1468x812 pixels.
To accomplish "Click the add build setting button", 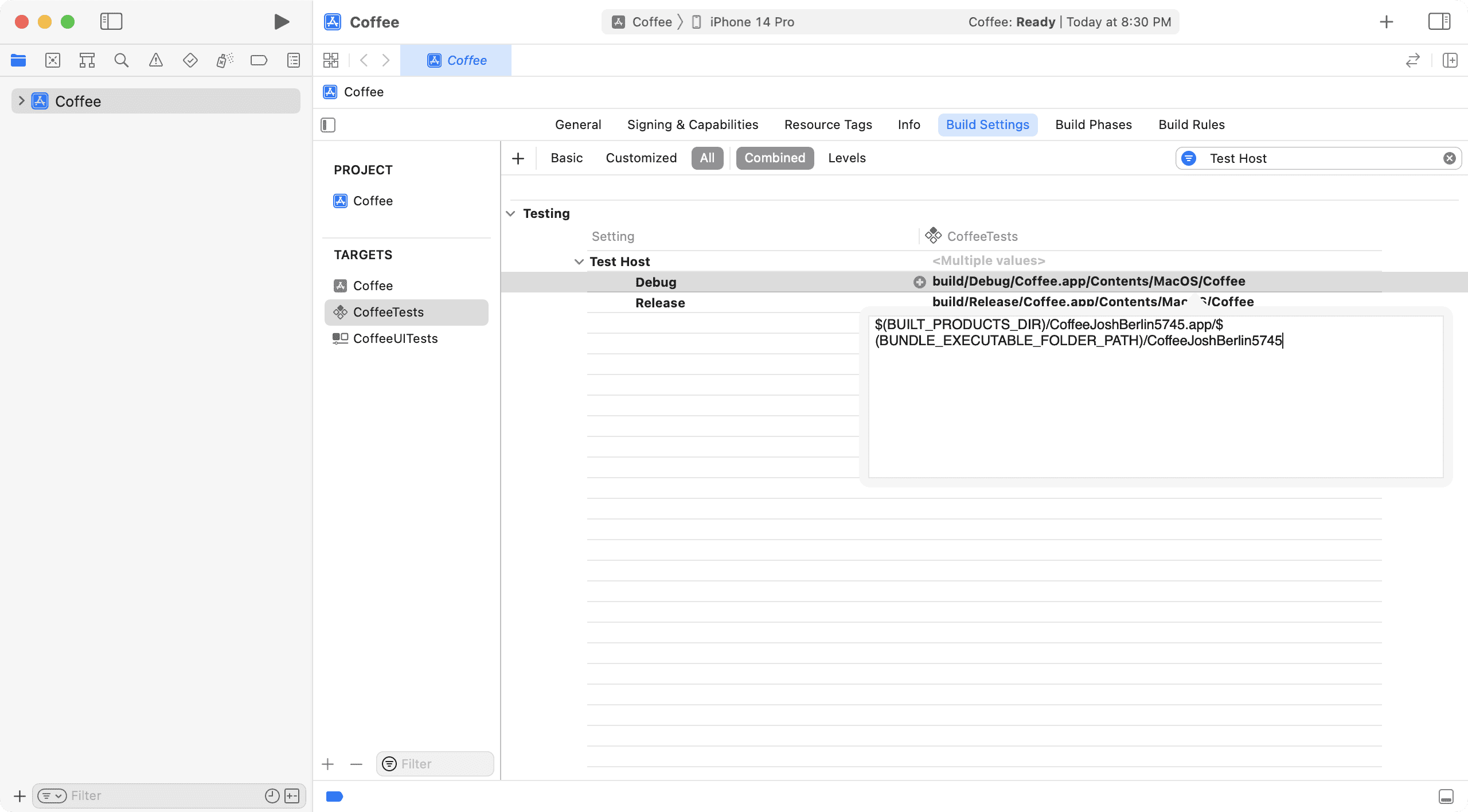I will click(518, 158).
